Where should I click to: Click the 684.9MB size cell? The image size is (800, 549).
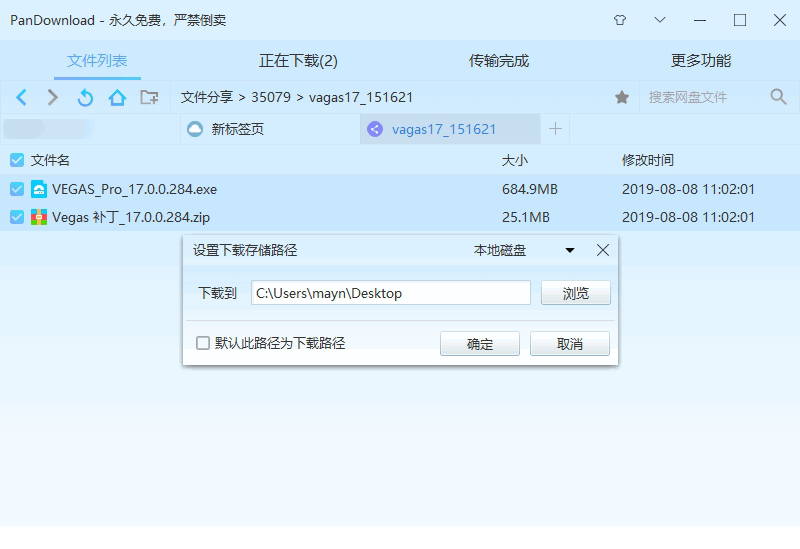[530, 189]
